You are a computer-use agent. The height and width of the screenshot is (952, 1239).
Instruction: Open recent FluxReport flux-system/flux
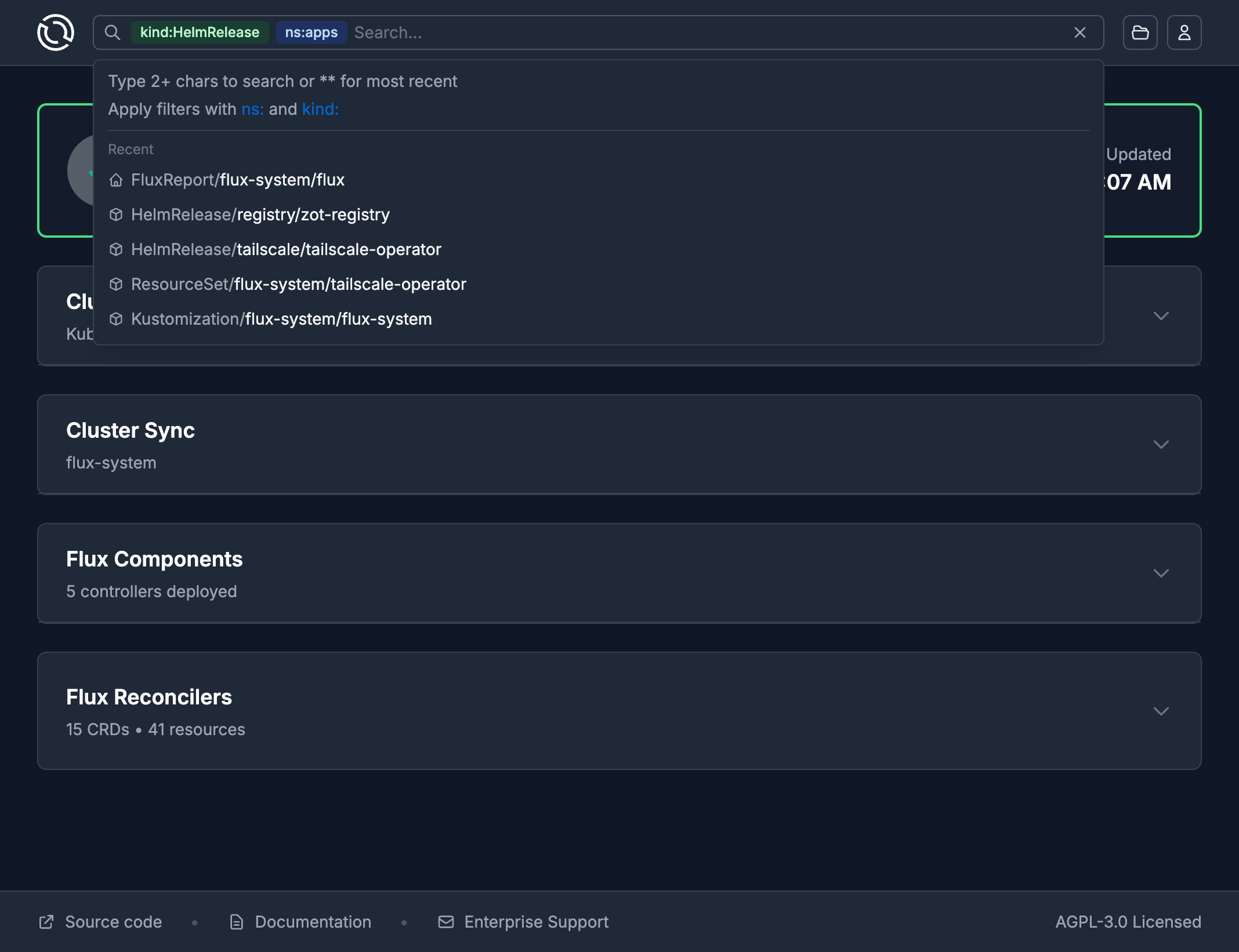238,180
